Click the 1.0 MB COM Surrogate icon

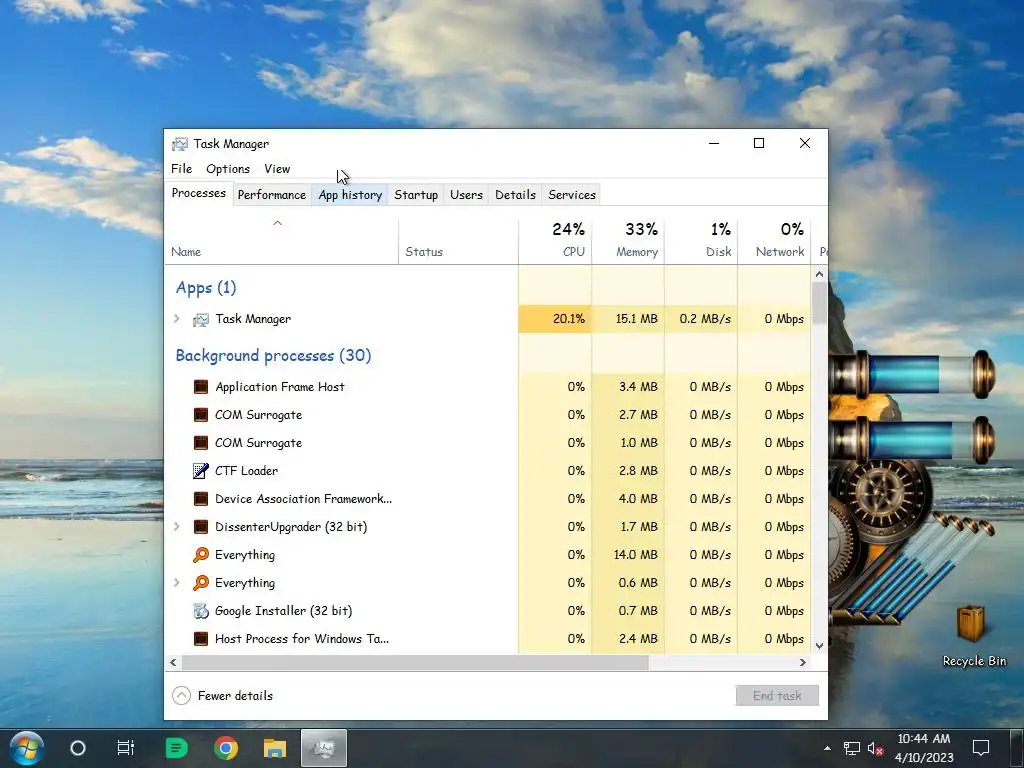point(200,443)
